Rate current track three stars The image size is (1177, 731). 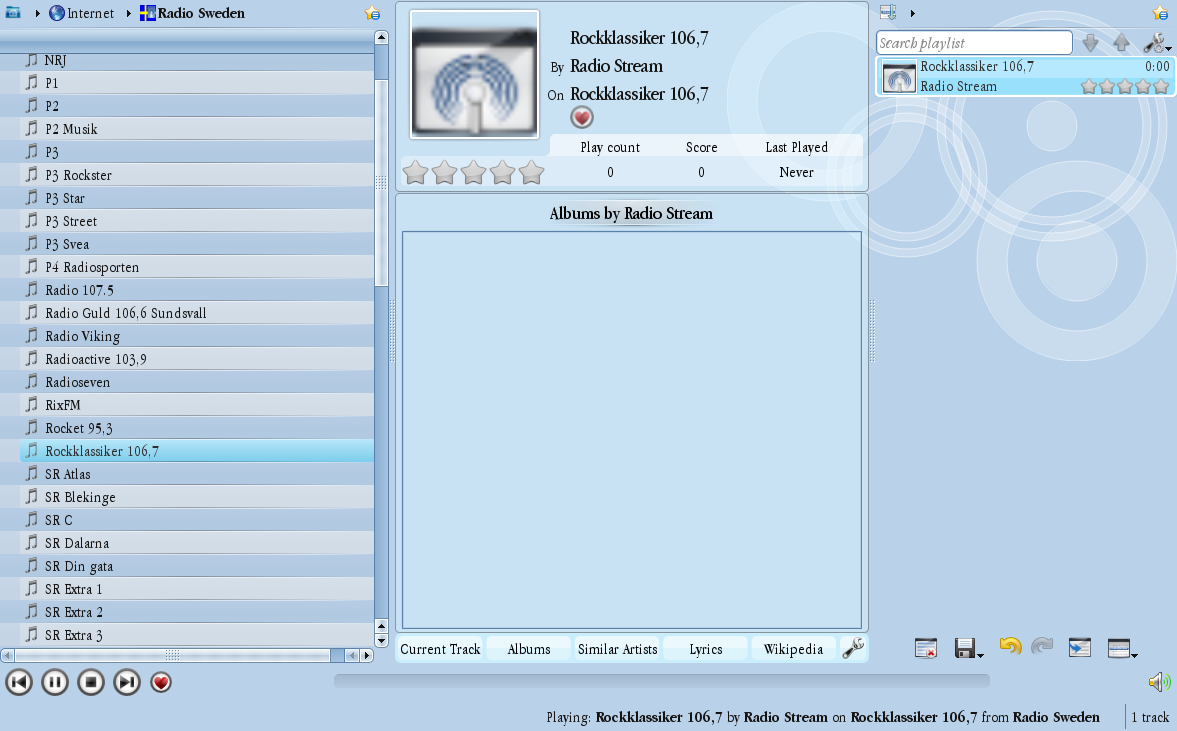[x=473, y=173]
